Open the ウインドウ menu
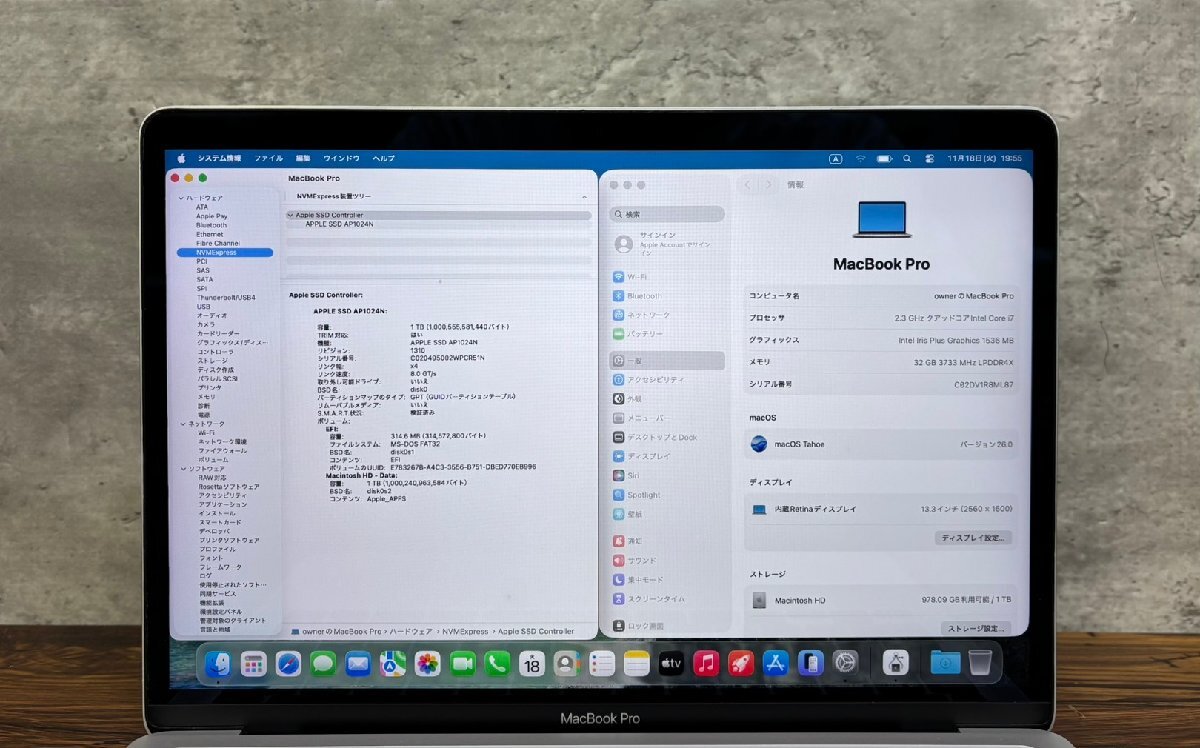This screenshot has height=748, width=1200. 341,158
